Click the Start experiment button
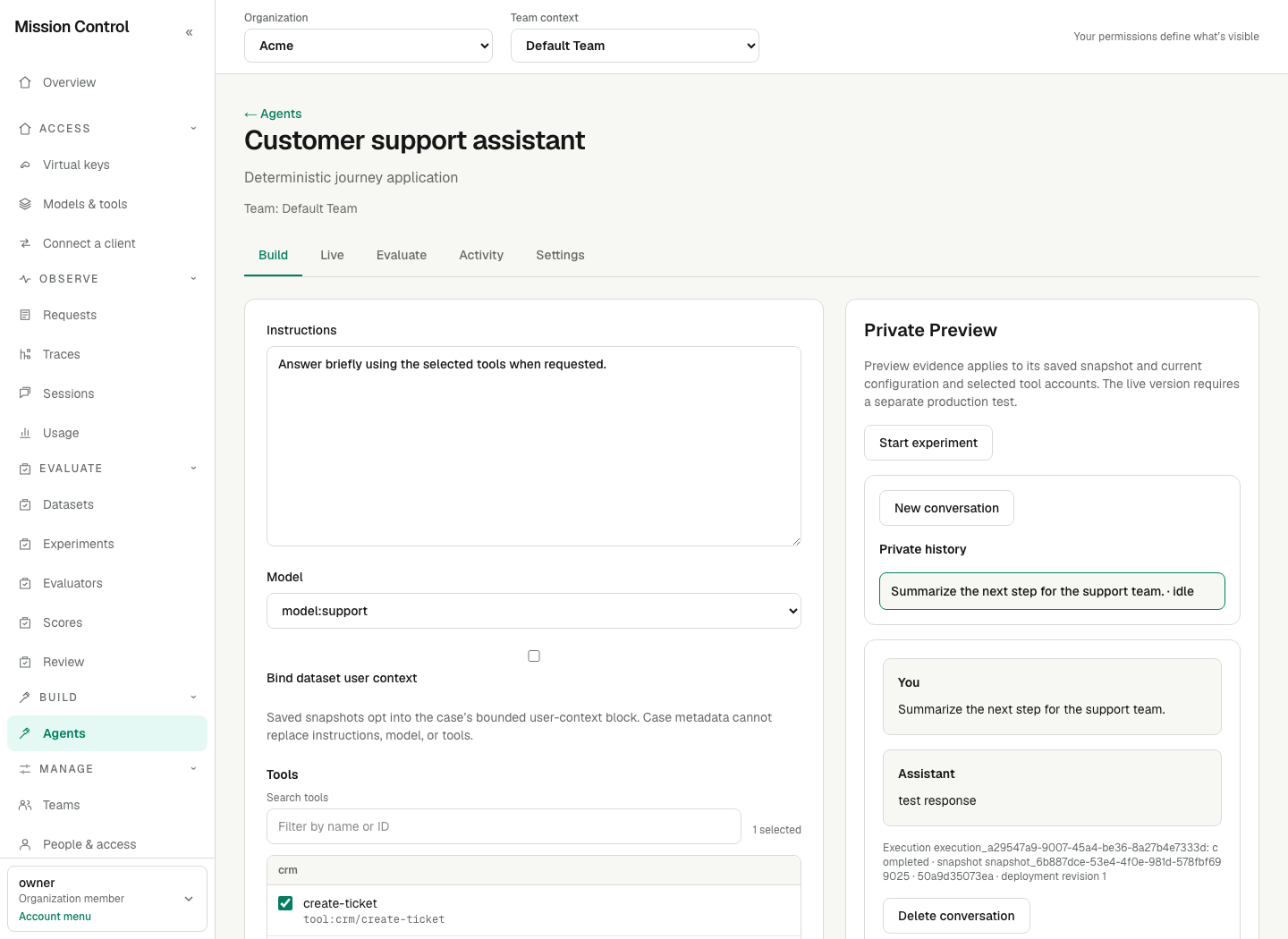The height and width of the screenshot is (939, 1288). [x=928, y=443]
